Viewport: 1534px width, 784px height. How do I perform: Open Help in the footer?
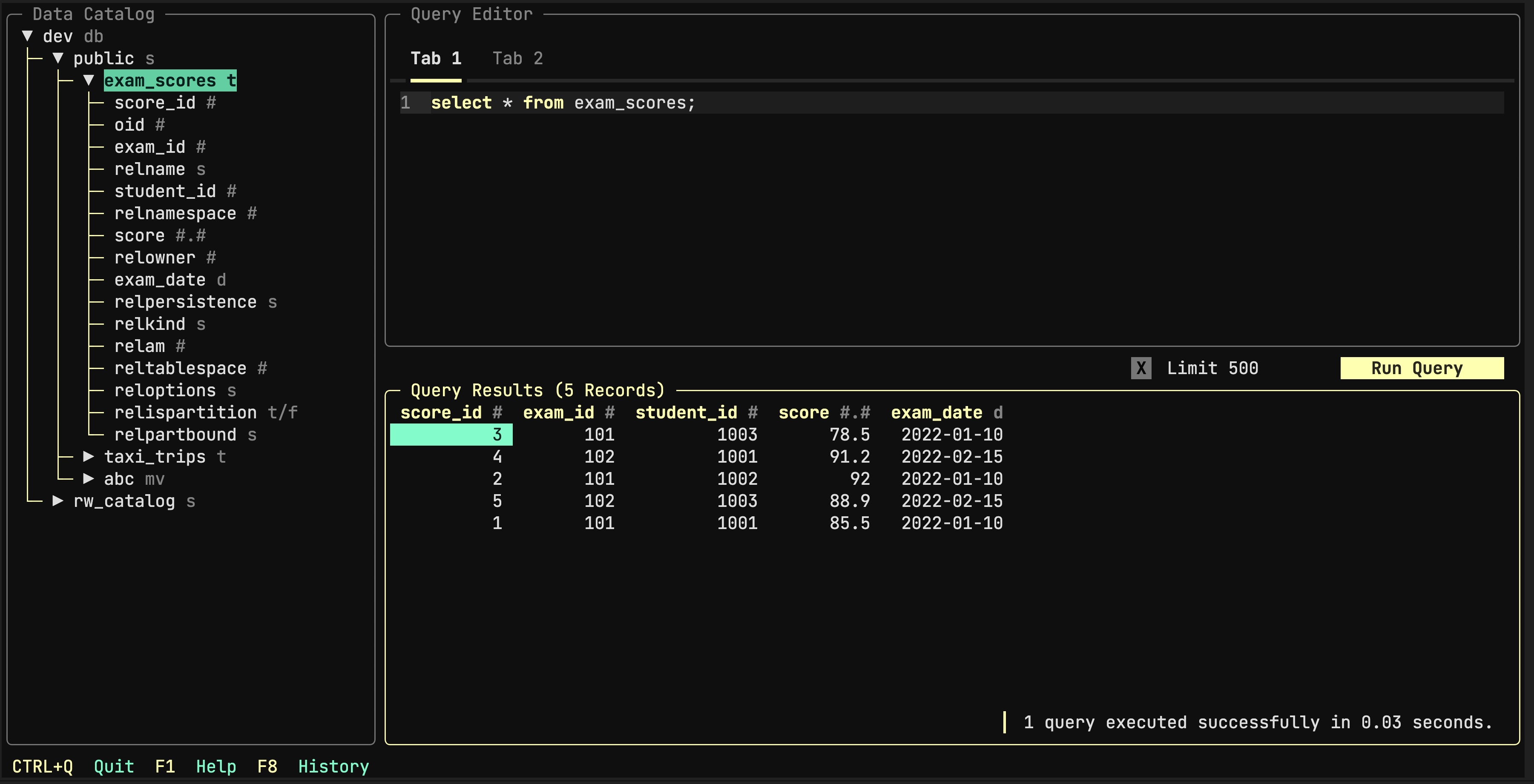pyautogui.click(x=215, y=766)
